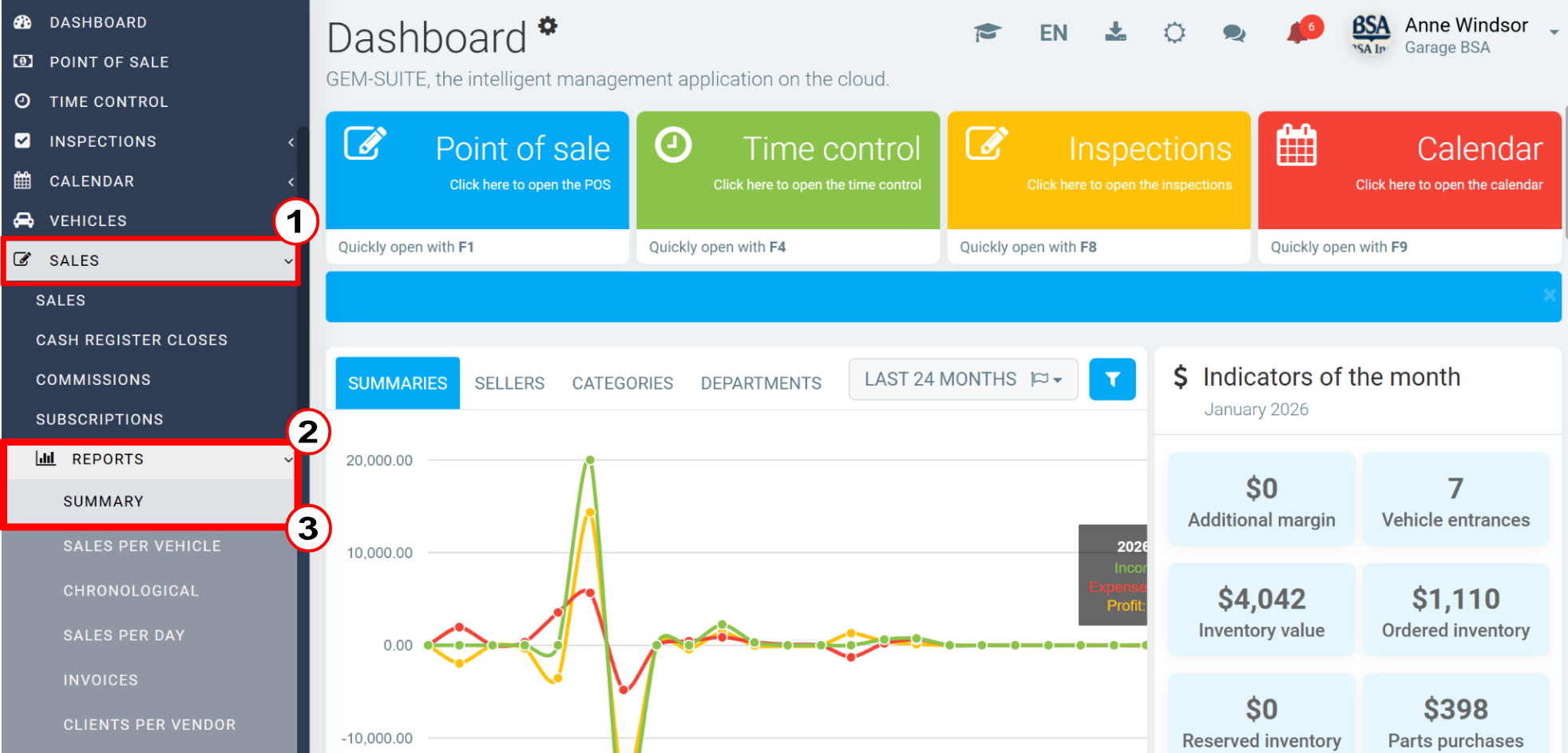This screenshot has height=753, width=1568.
Task: Select a data point on the green income line
Action: (x=589, y=460)
